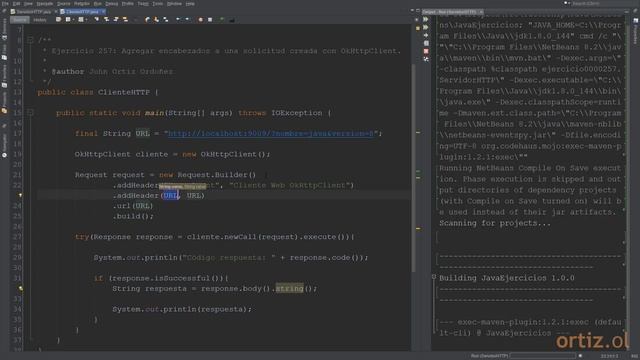Image resolution: width=640 pixels, height=360 pixels.
Task: Click the Toggle Bookmark toolbar icon
Action: (x=166, y=19)
